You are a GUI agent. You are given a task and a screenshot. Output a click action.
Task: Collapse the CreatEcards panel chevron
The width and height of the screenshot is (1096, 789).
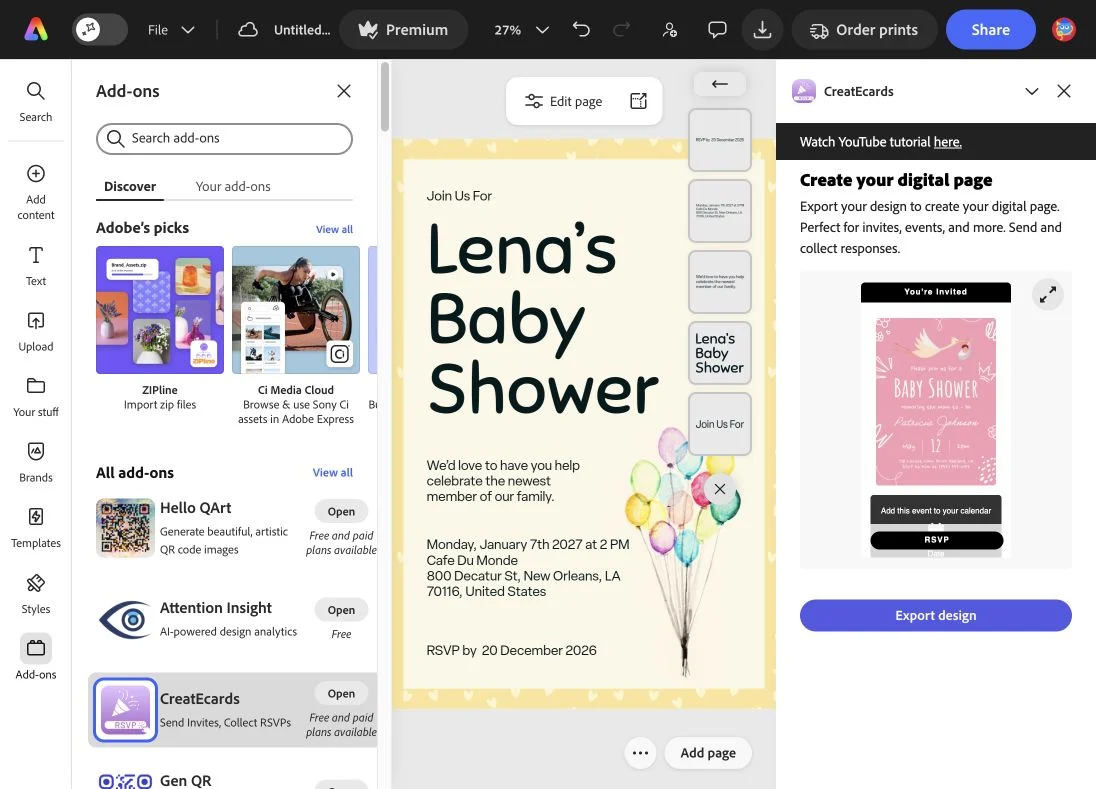(x=1032, y=92)
